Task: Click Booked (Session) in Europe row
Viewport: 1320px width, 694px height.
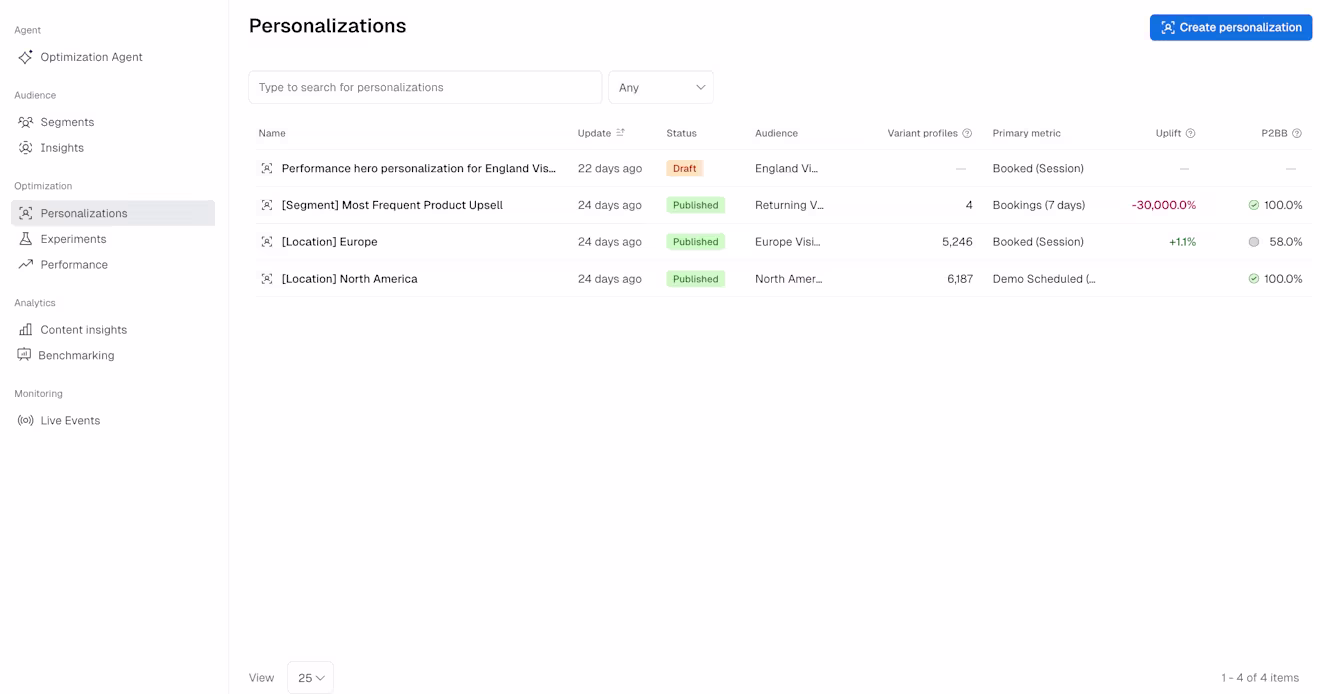Action: click(1038, 242)
